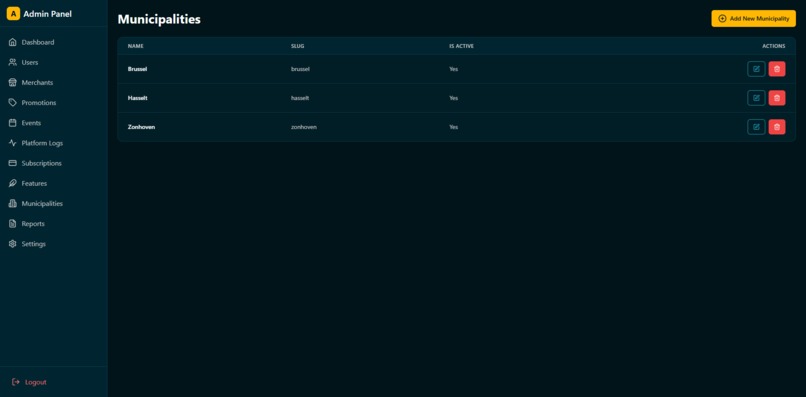Select the Hasselt name cell

(137, 98)
